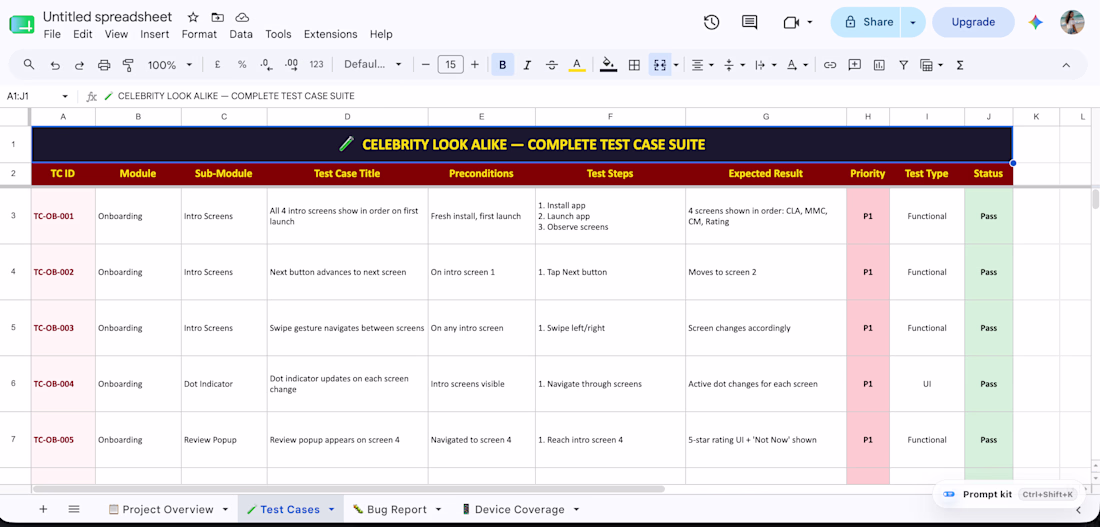
Task: Print the spreadsheet
Action: click(x=104, y=65)
